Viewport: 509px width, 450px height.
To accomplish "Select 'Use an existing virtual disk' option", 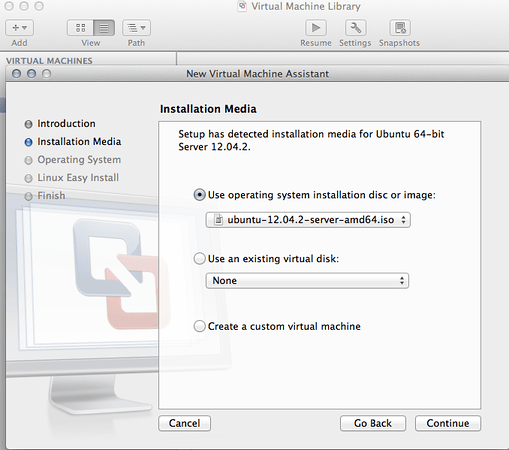I will point(199,259).
